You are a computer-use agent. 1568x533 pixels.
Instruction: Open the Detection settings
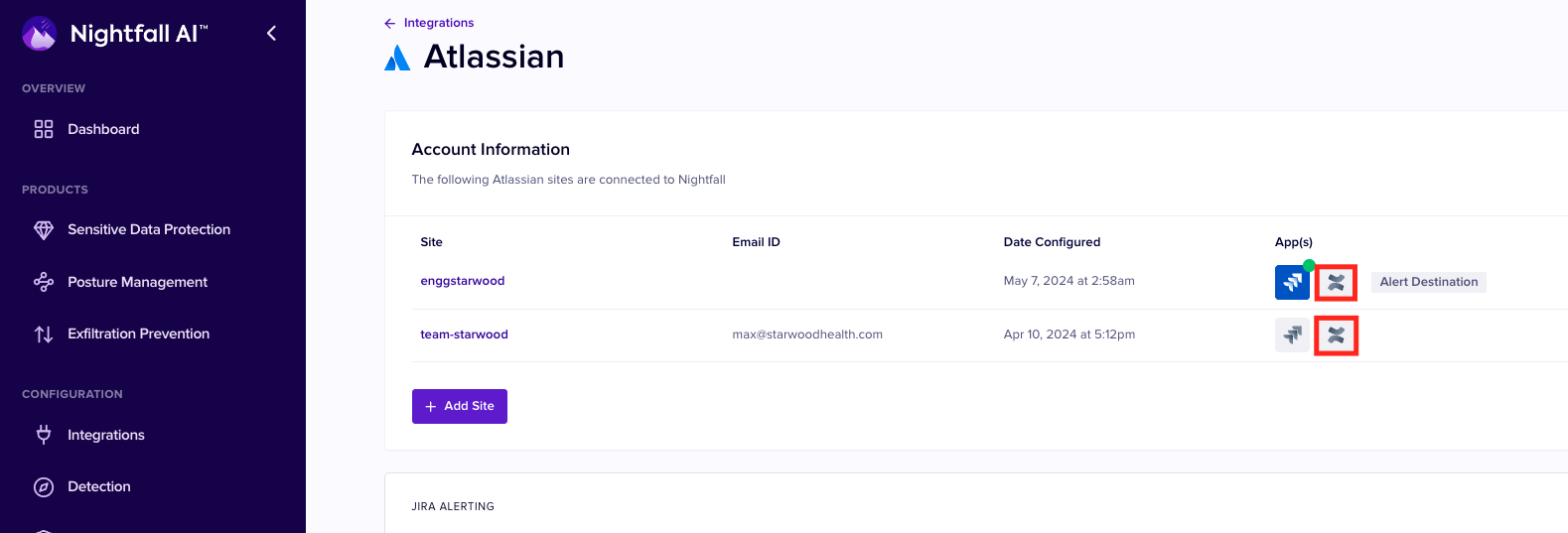pos(99,486)
